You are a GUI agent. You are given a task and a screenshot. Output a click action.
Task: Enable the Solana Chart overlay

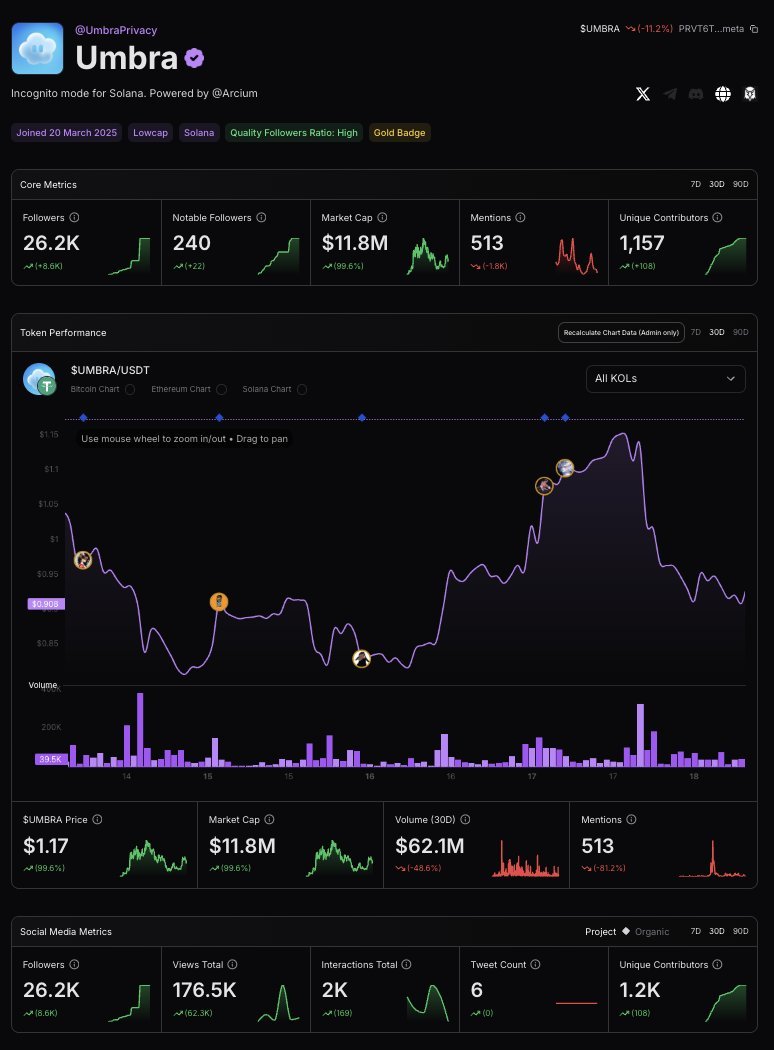coord(302,389)
